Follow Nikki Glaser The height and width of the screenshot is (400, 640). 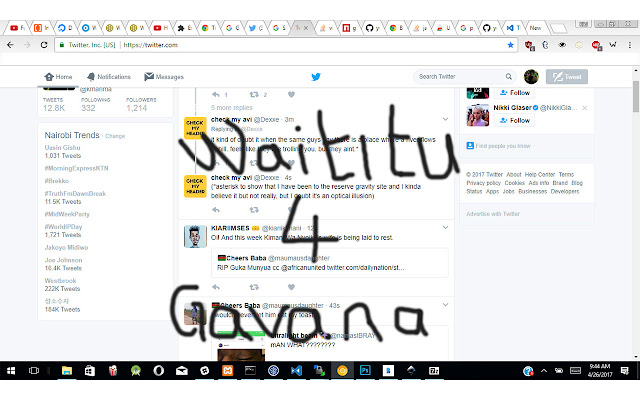point(515,120)
